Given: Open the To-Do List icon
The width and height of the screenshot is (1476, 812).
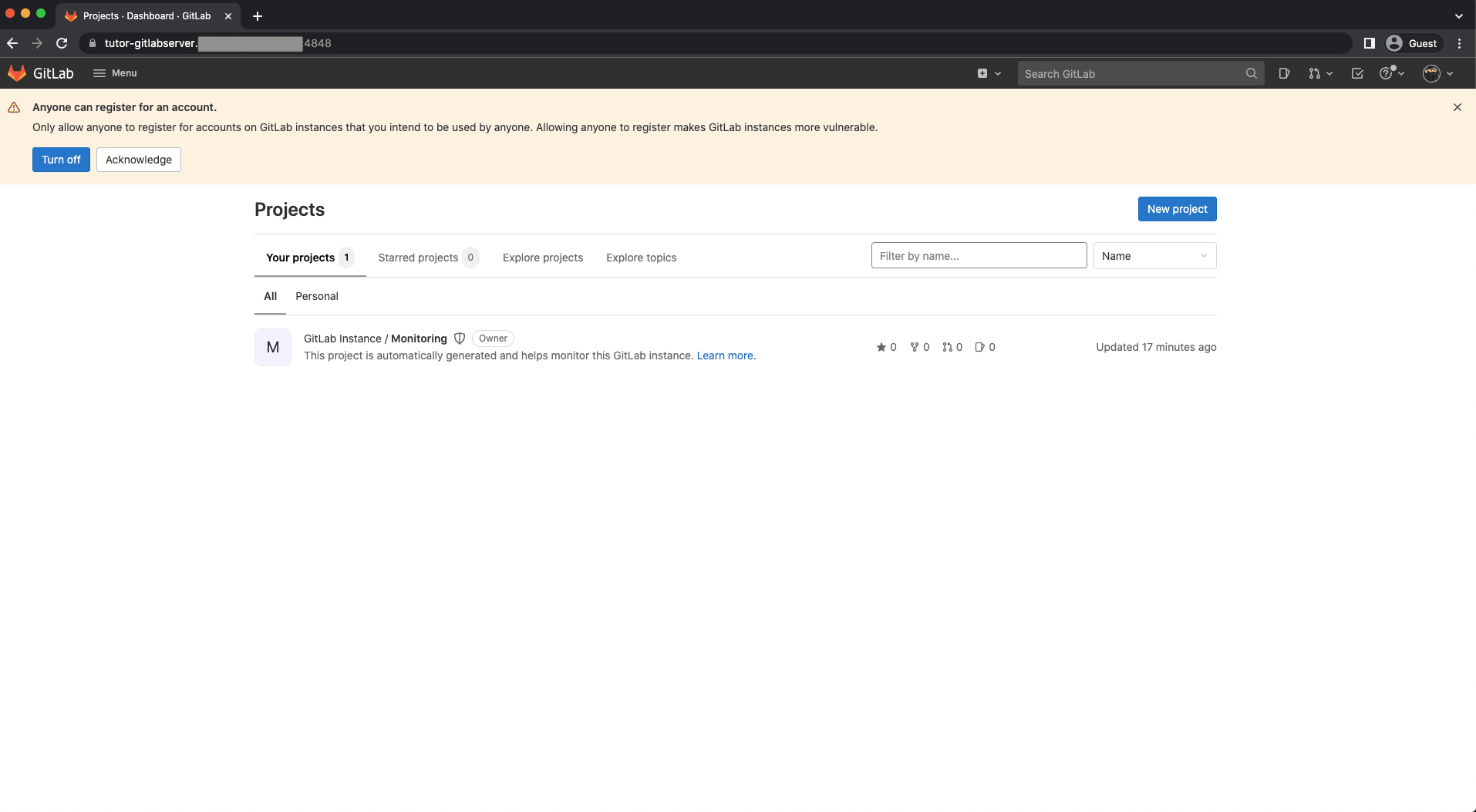Looking at the screenshot, I should pyautogui.click(x=1357, y=73).
